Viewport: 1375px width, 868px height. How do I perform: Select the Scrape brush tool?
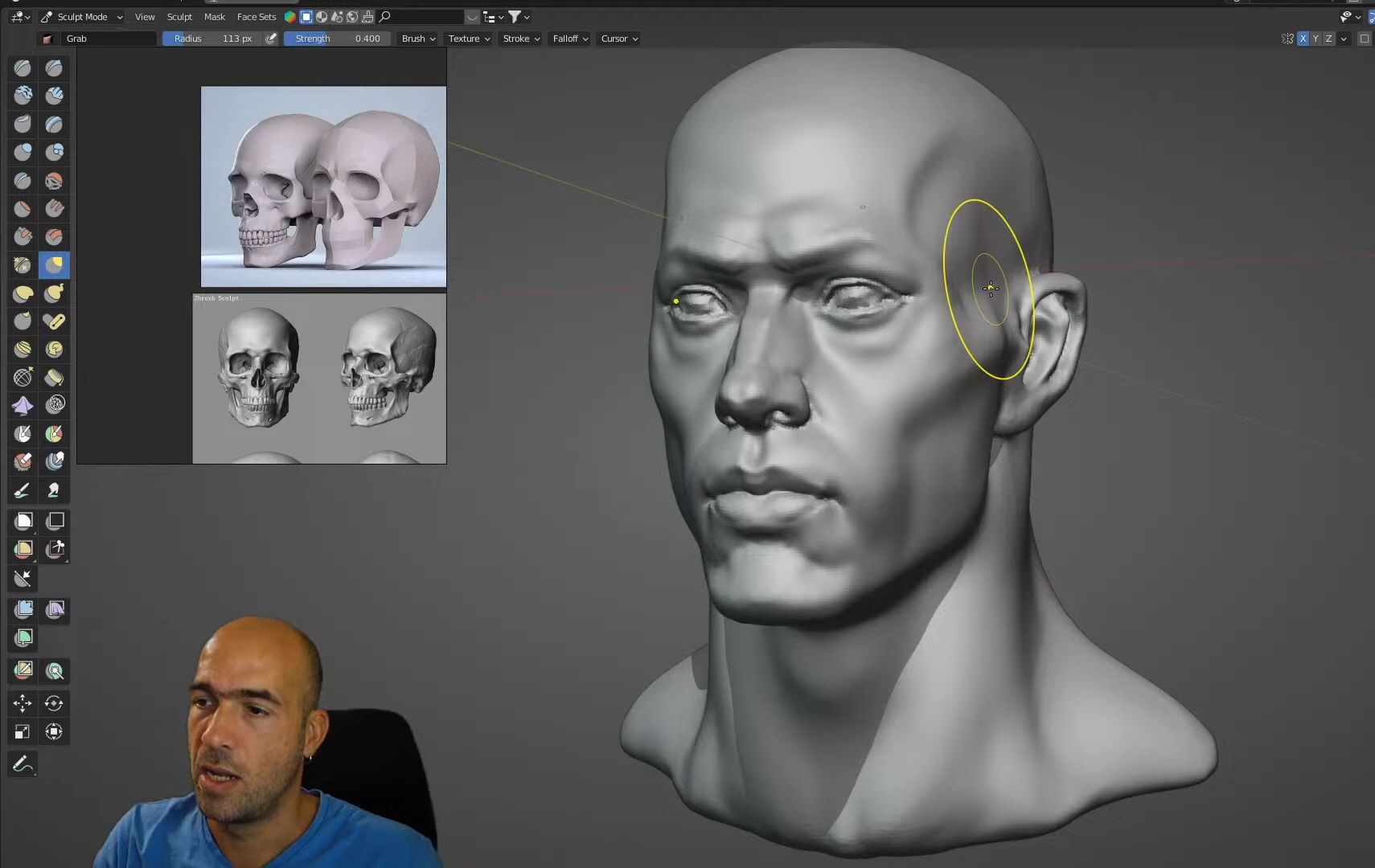(x=23, y=237)
